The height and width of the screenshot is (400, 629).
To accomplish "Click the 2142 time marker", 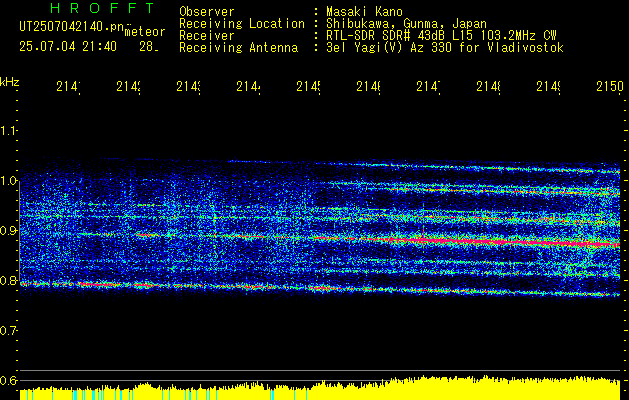I will click(128, 86).
